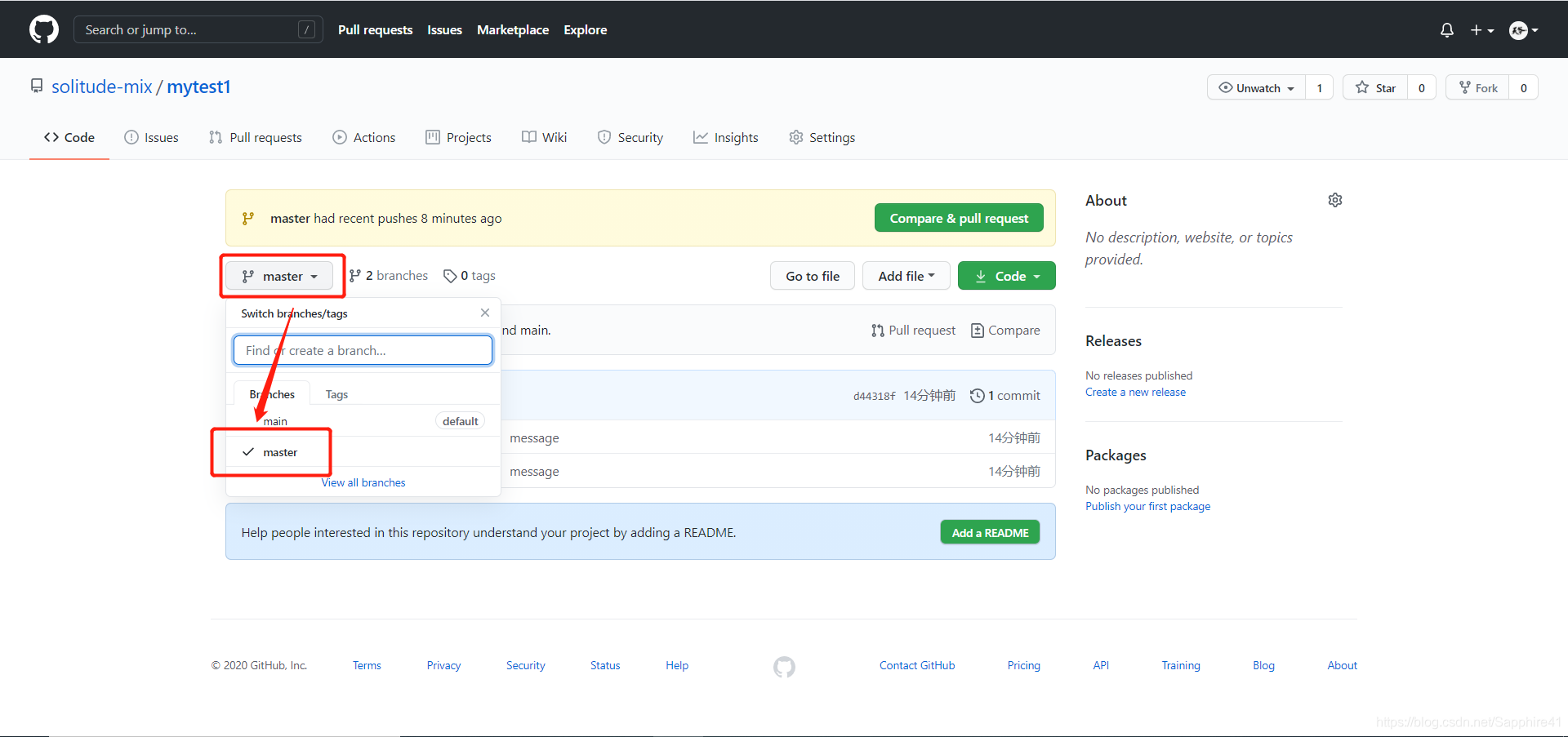Select the repository Security tab

coord(630,137)
